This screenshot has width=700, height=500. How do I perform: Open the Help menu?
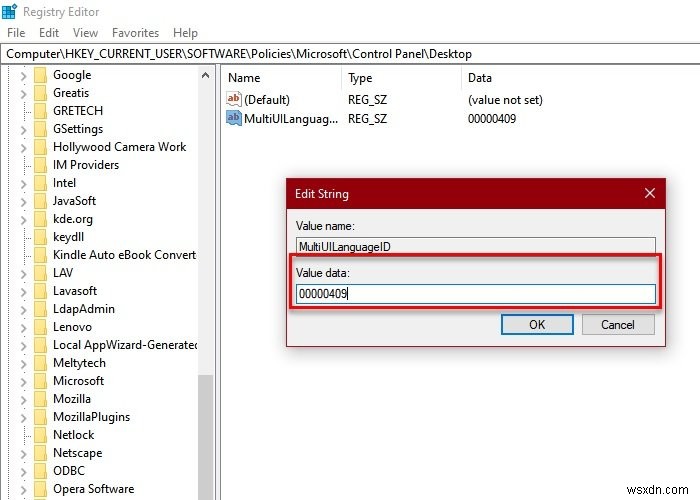tap(185, 33)
